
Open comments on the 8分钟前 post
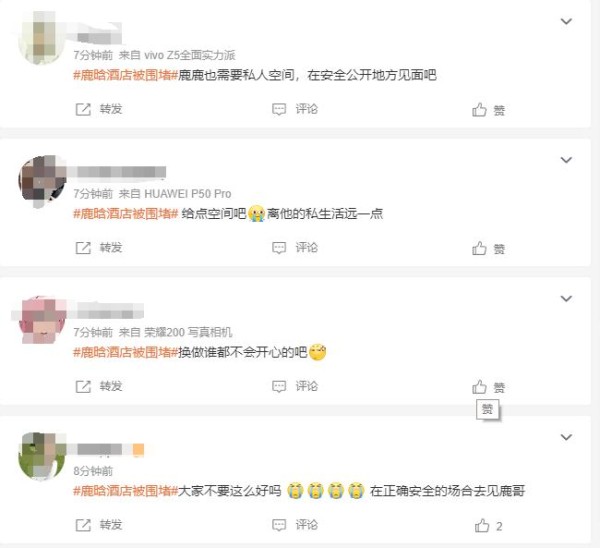295,525
